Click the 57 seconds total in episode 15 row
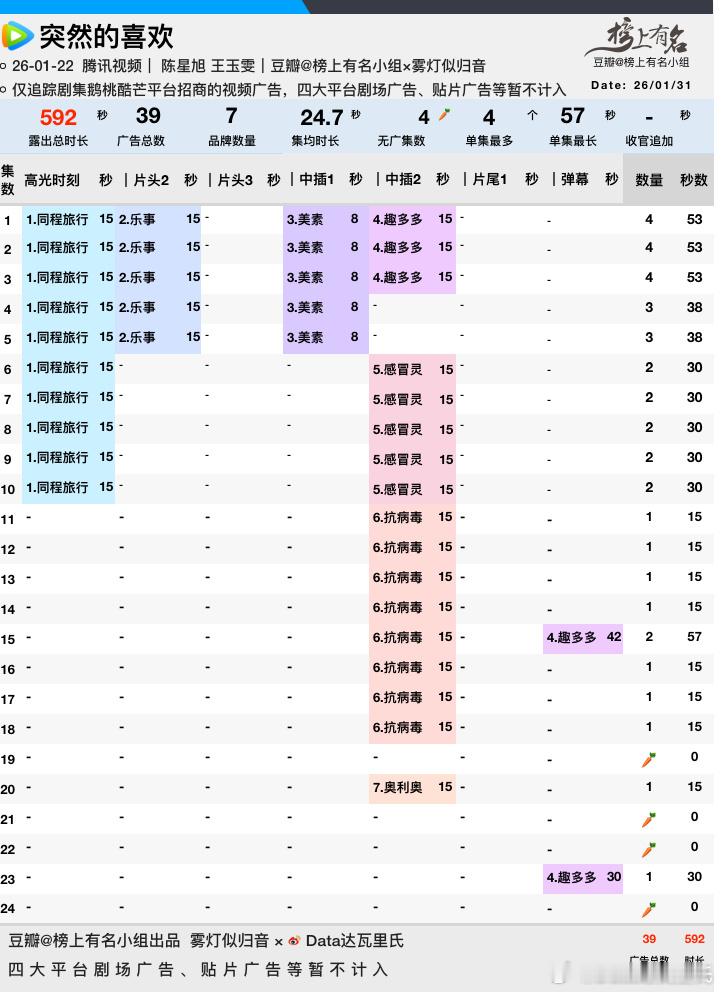The height and width of the screenshot is (992, 721). (x=694, y=637)
